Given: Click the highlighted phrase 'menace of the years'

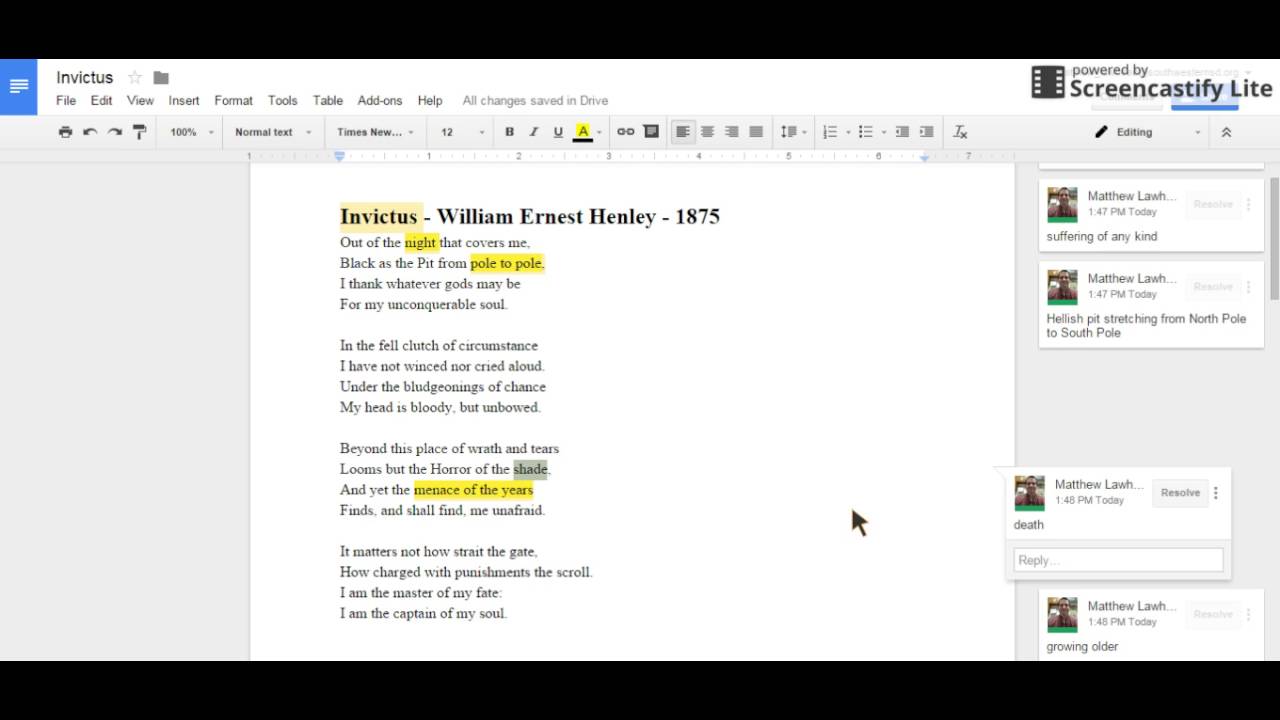Looking at the screenshot, I should [x=473, y=490].
